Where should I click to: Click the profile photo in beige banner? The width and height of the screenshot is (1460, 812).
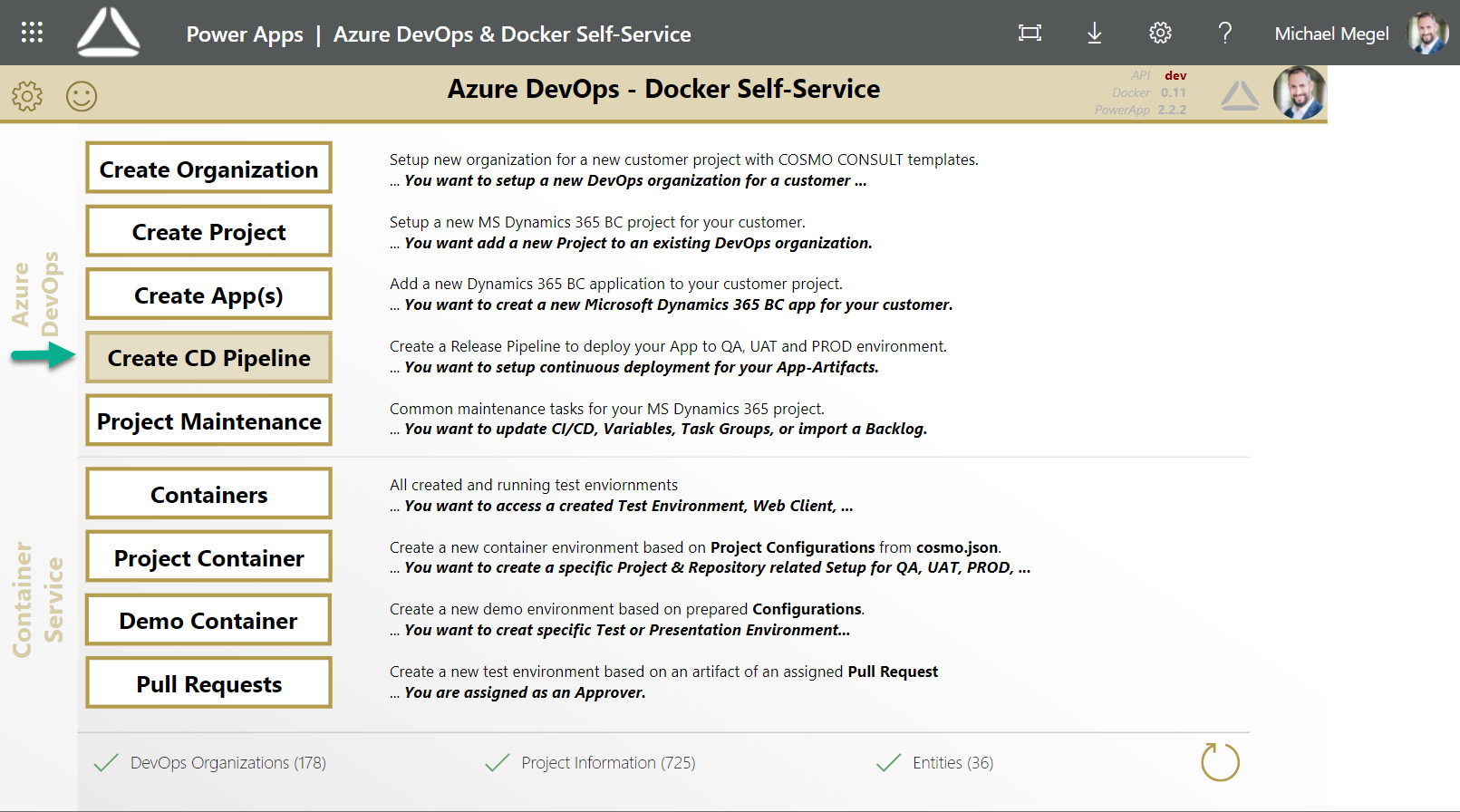pyautogui.click(x=1300, y=92)
